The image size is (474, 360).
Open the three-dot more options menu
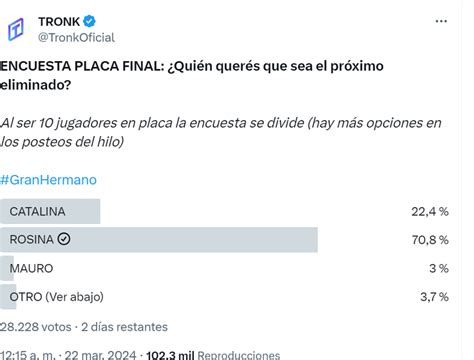tap(441, 21)
